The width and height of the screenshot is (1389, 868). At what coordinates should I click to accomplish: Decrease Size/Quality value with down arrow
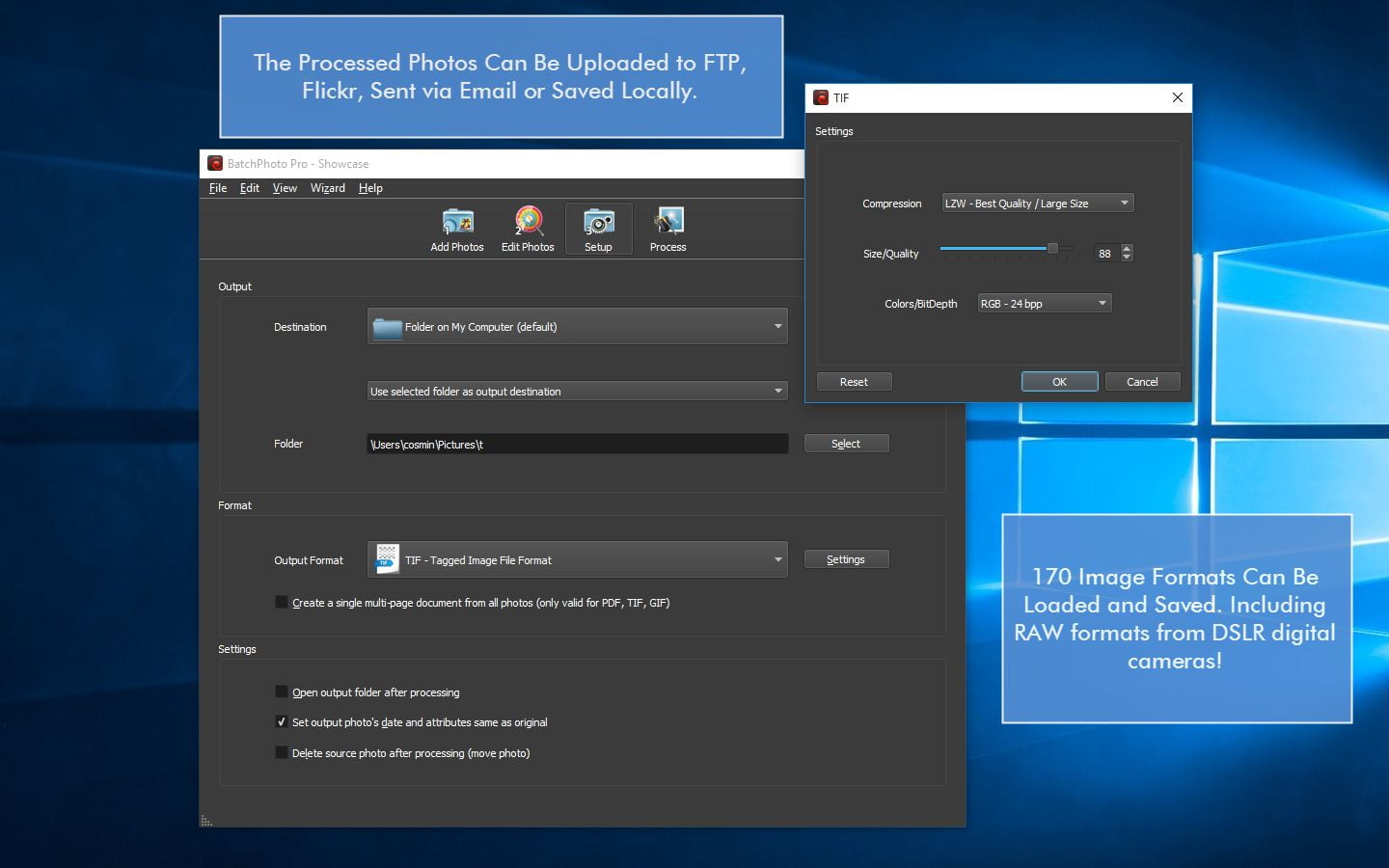[1127, 258]
